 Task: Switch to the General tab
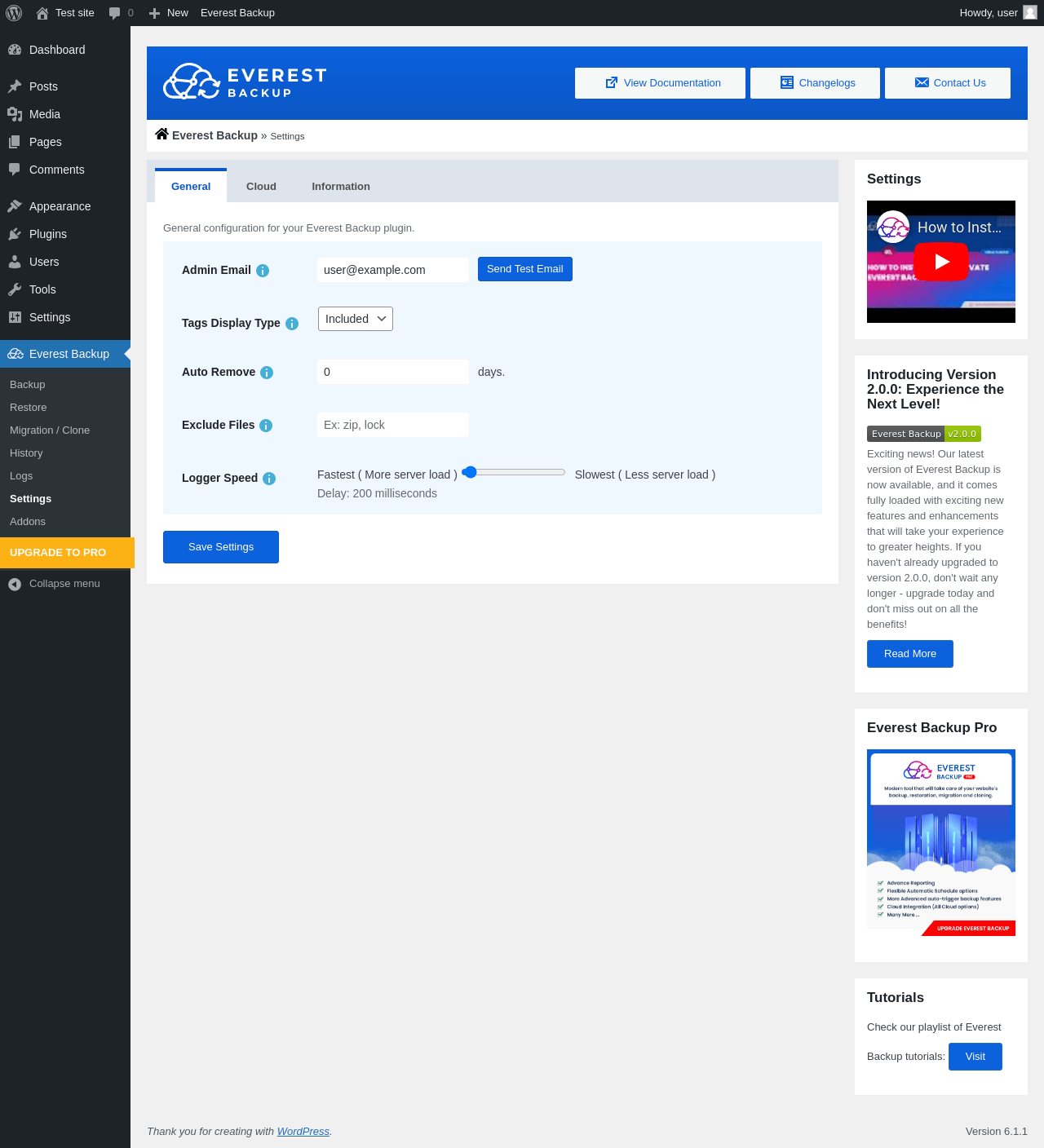(191, 186)
